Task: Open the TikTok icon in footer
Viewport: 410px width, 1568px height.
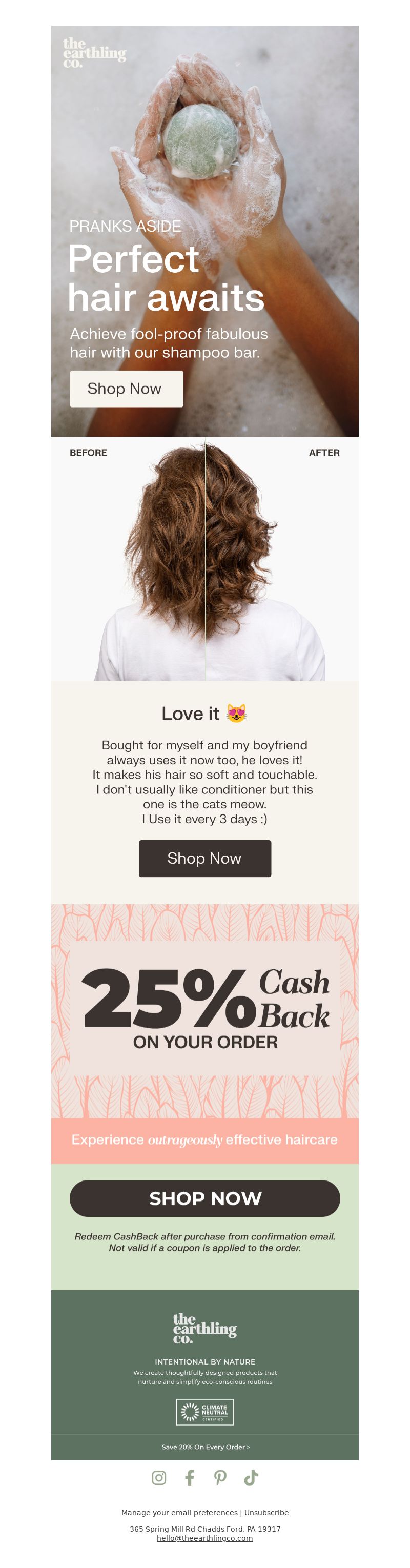Action: tap(251, 1478)
